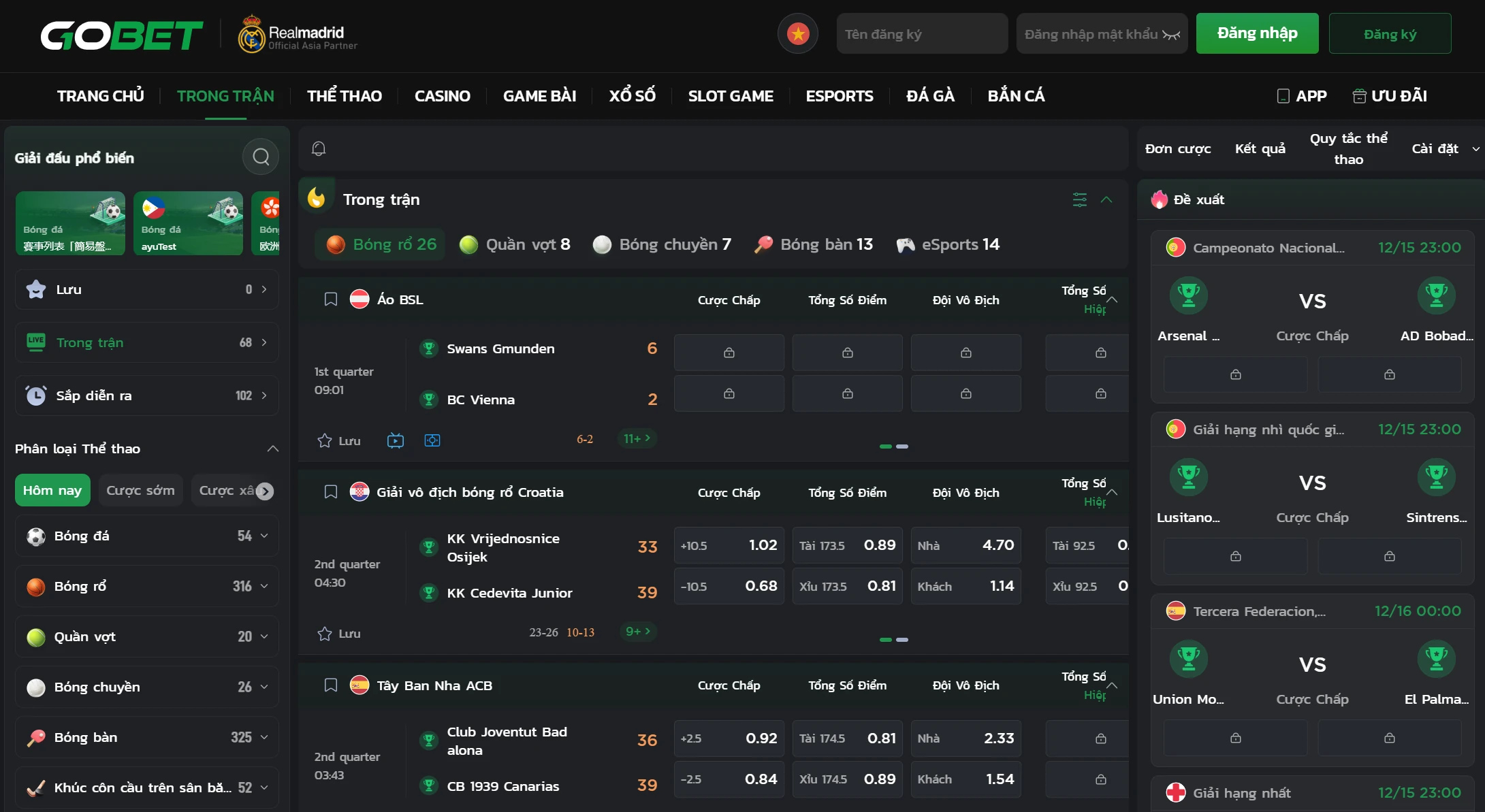Select Tài 173.5 odds 0.89
This screenshot has height=812, width=1485.
point(847,545)
